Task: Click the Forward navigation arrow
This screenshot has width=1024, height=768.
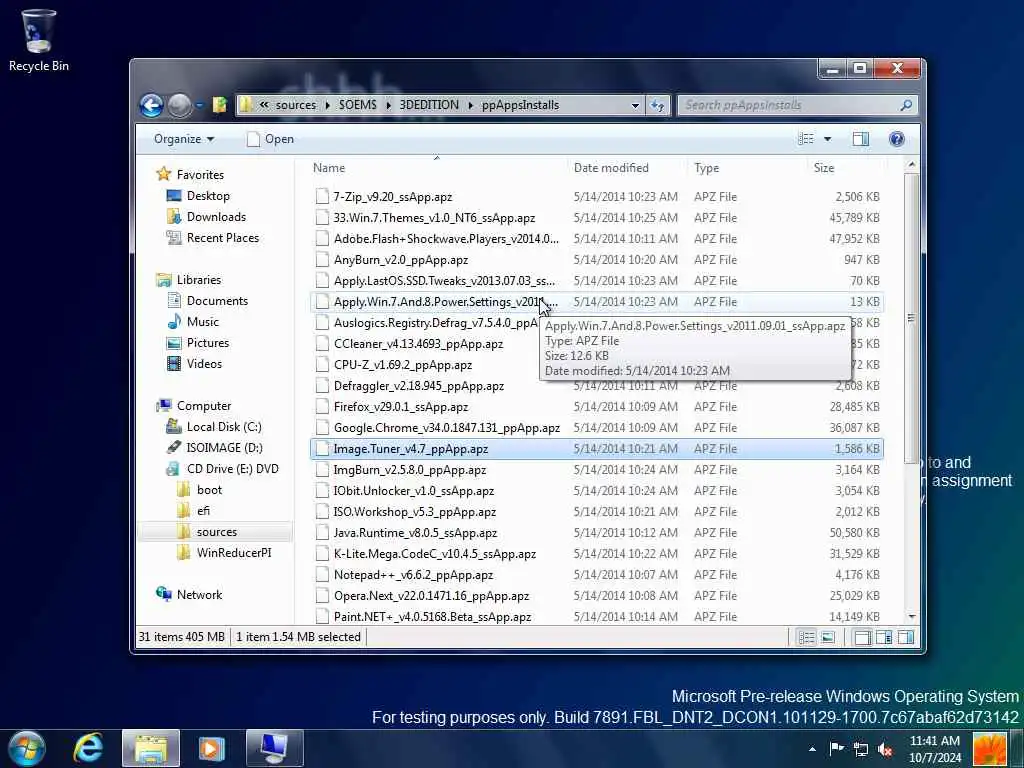Action: click(180, 105)
